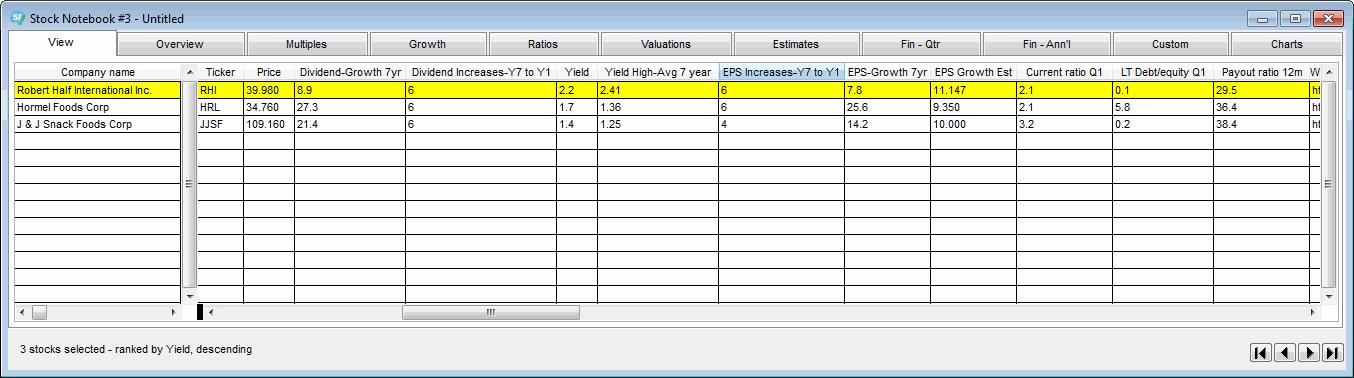Click the EPS growth cell 25.6
Screen dimensions: 1354x378
point(887,107)
